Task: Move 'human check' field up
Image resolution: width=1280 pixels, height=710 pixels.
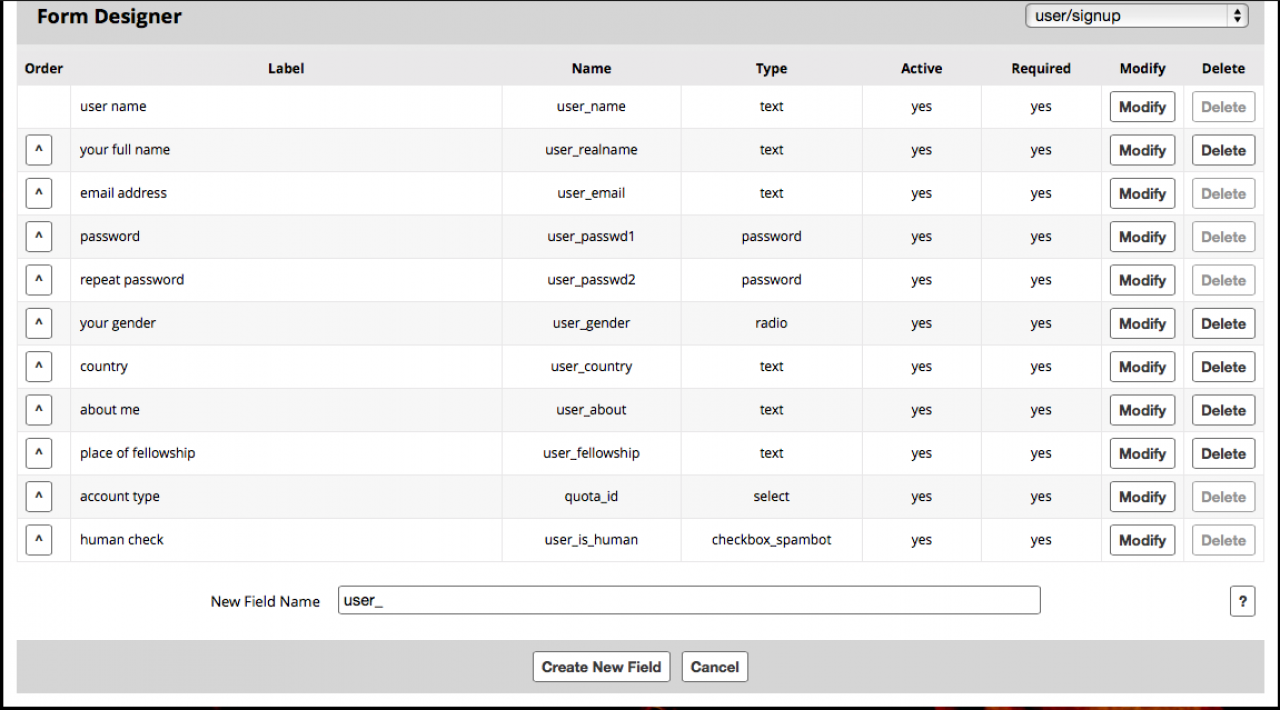Action: [38, 540]
